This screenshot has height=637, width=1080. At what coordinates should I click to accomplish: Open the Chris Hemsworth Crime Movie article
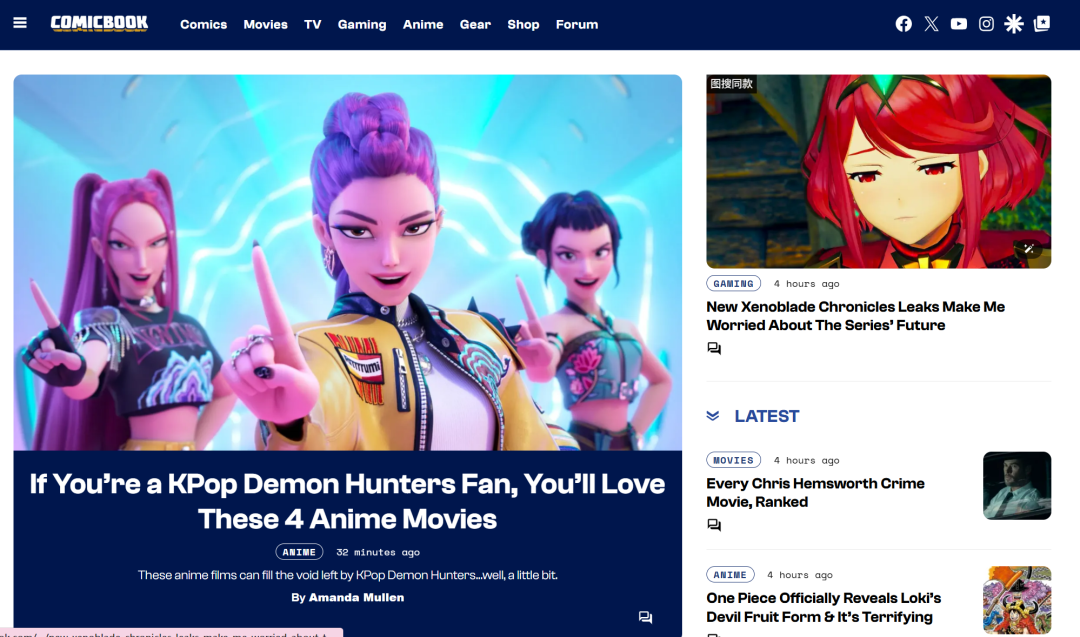816,492
